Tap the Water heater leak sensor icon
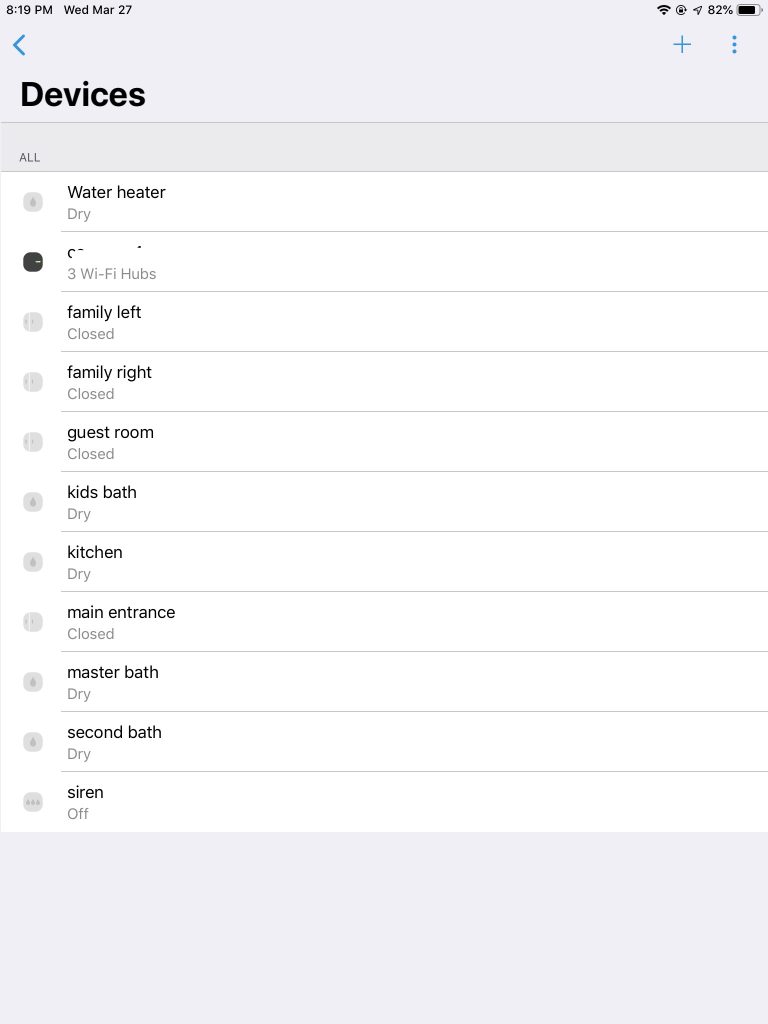The width and height of the screenshot is (768, 1024). [33, 202]
